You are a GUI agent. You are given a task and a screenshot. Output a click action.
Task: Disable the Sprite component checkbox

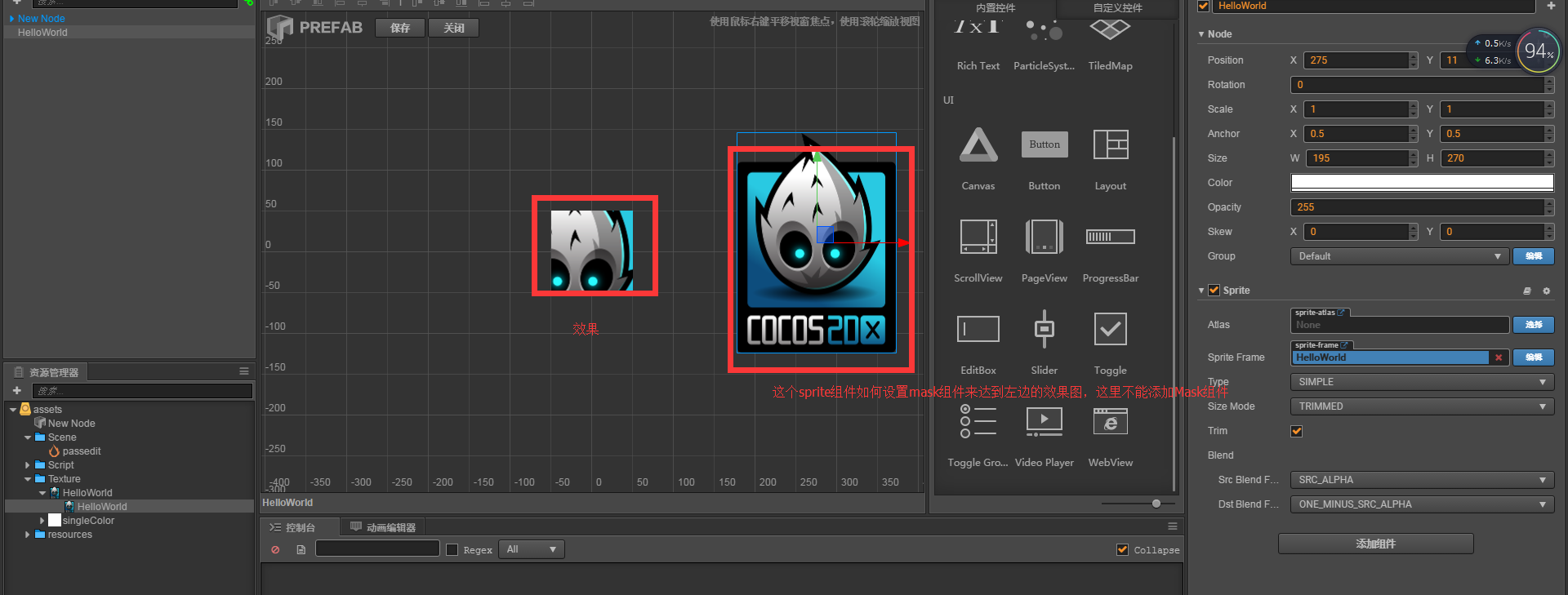(x=1214, y=291)
